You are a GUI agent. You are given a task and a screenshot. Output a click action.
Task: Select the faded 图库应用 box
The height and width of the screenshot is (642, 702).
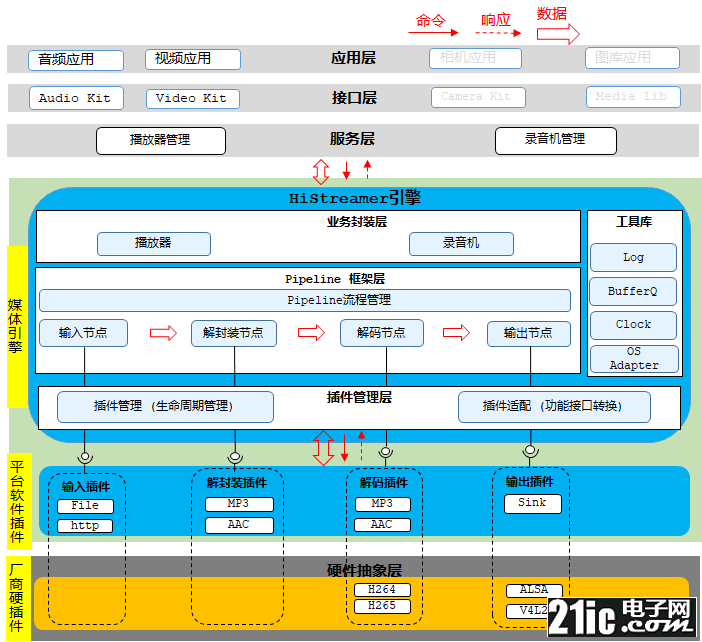coord(632,58)
